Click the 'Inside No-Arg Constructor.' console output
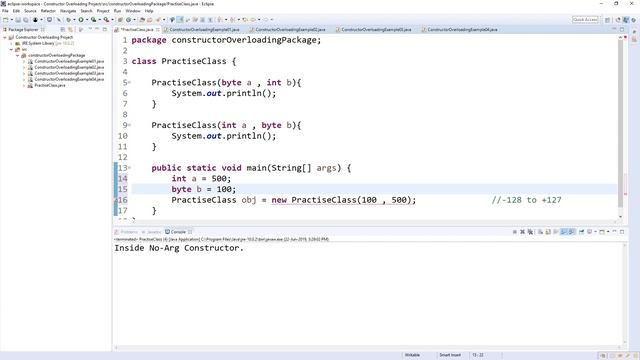The image size is (640, 360). pos(179,248)
